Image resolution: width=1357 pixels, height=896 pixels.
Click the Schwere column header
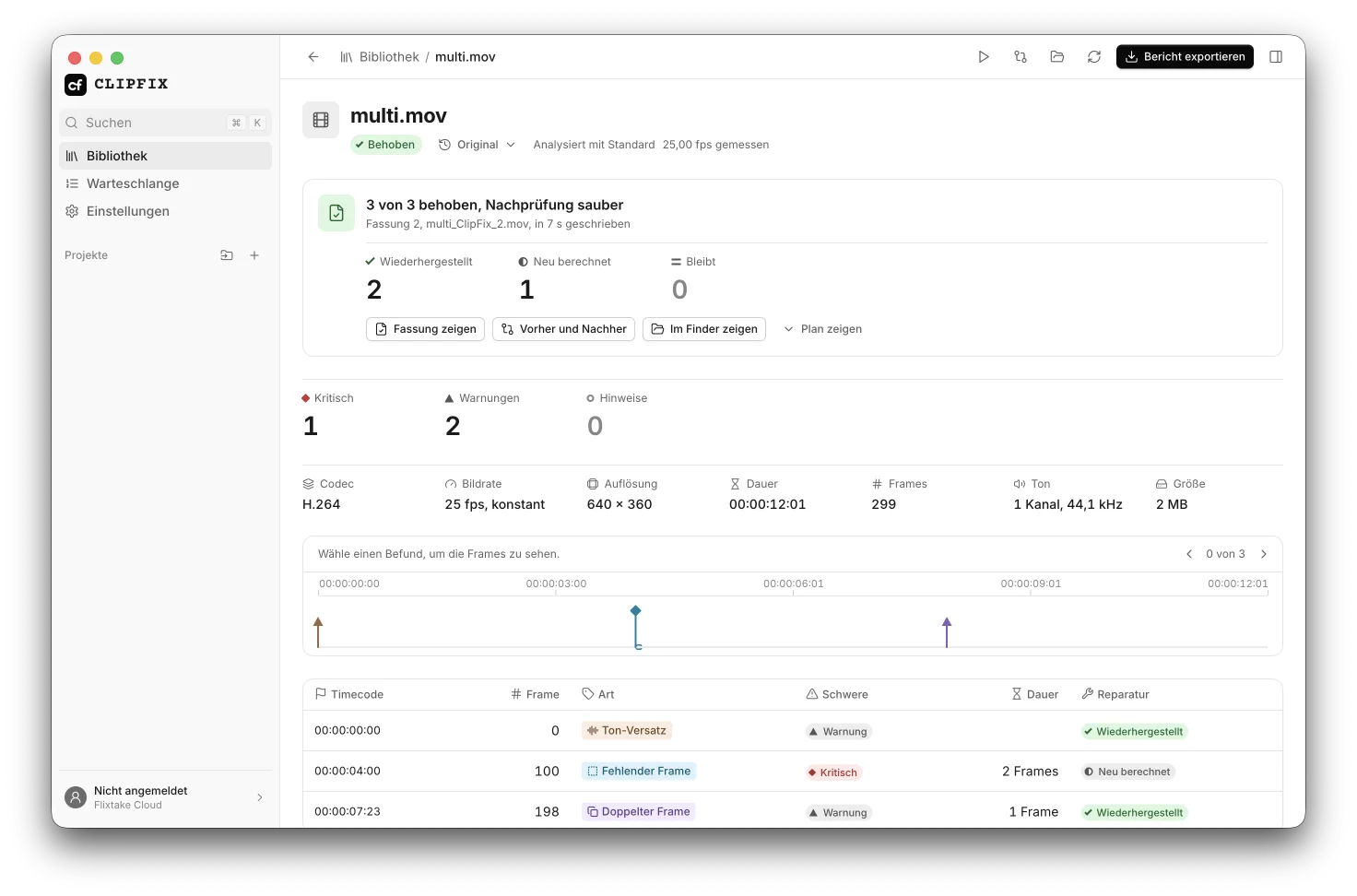(x=837, y=694)
